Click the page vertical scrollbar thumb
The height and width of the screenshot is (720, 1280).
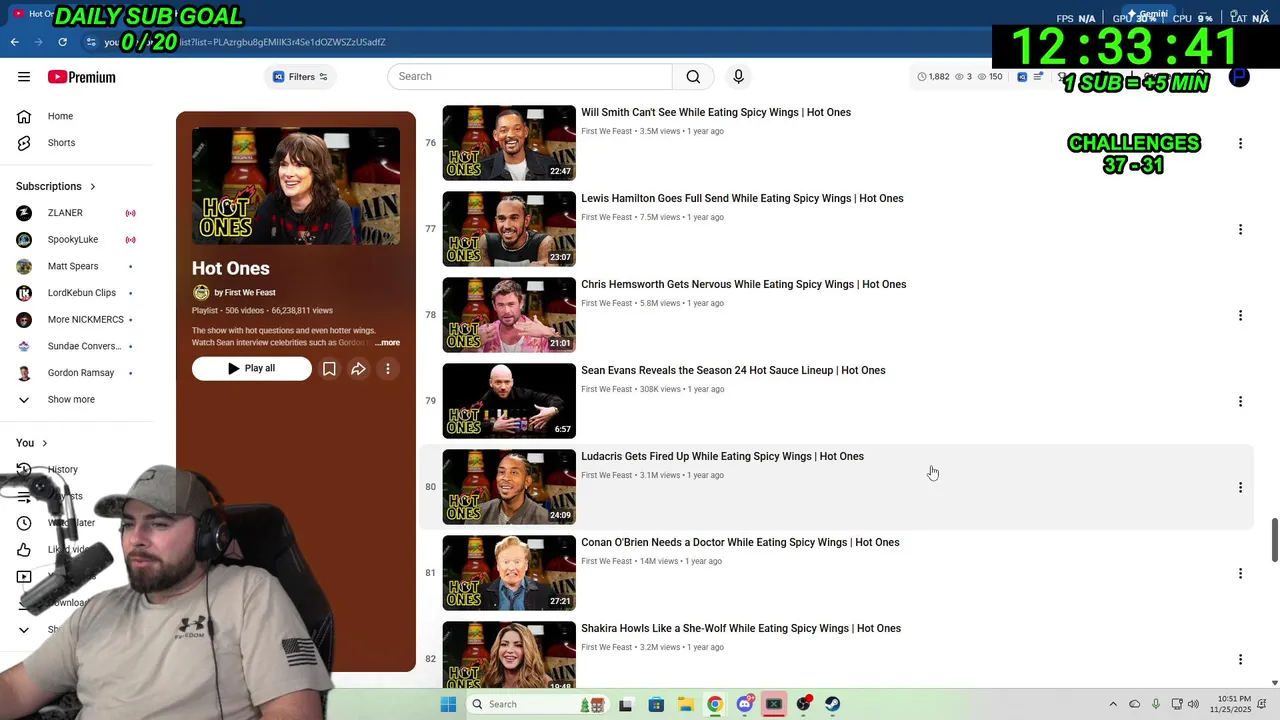pyautogui.click(x=1274, y=540)
